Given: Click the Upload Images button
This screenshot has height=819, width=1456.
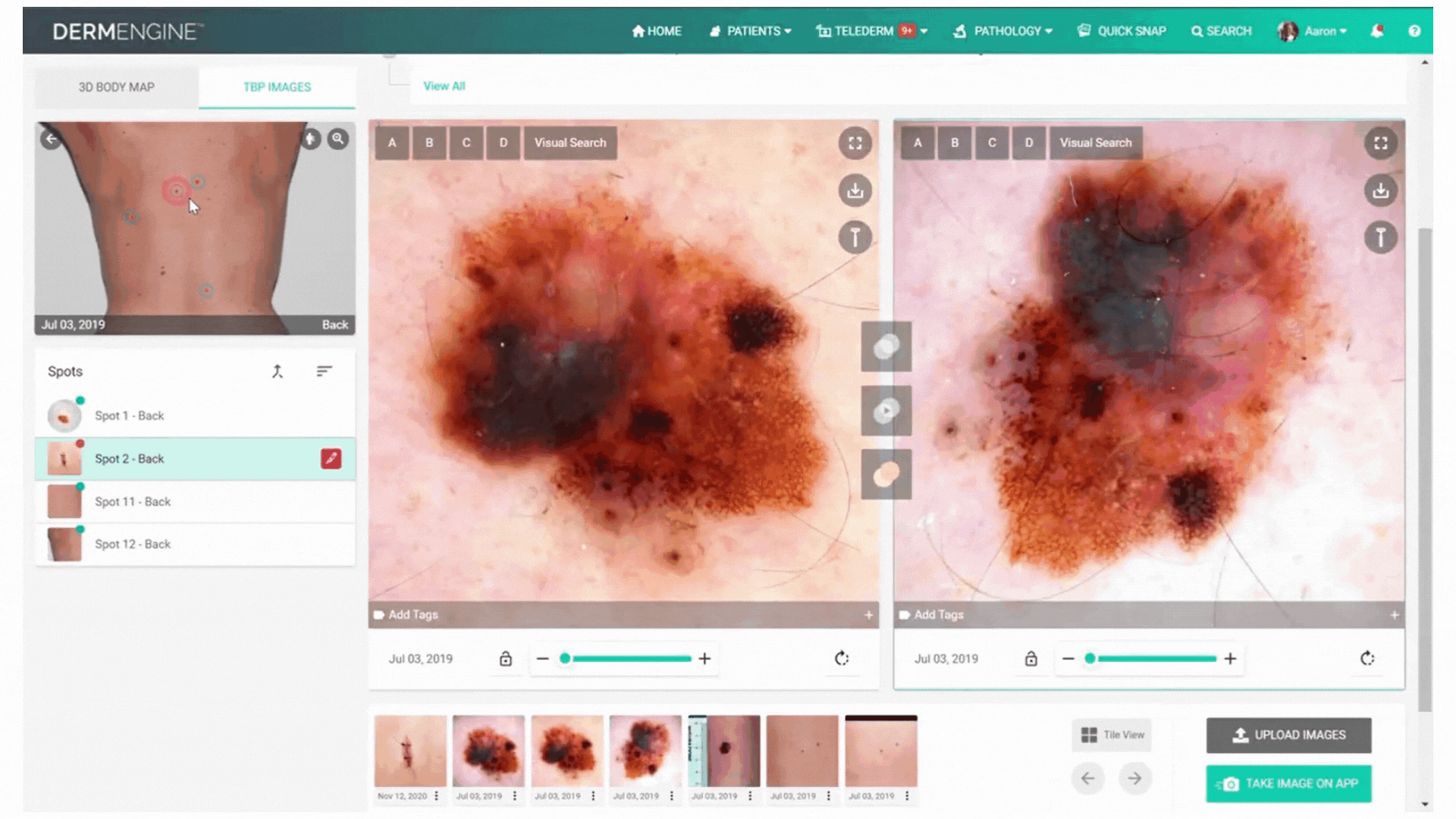Looking at the screenshot, I should pos(1288,735).
